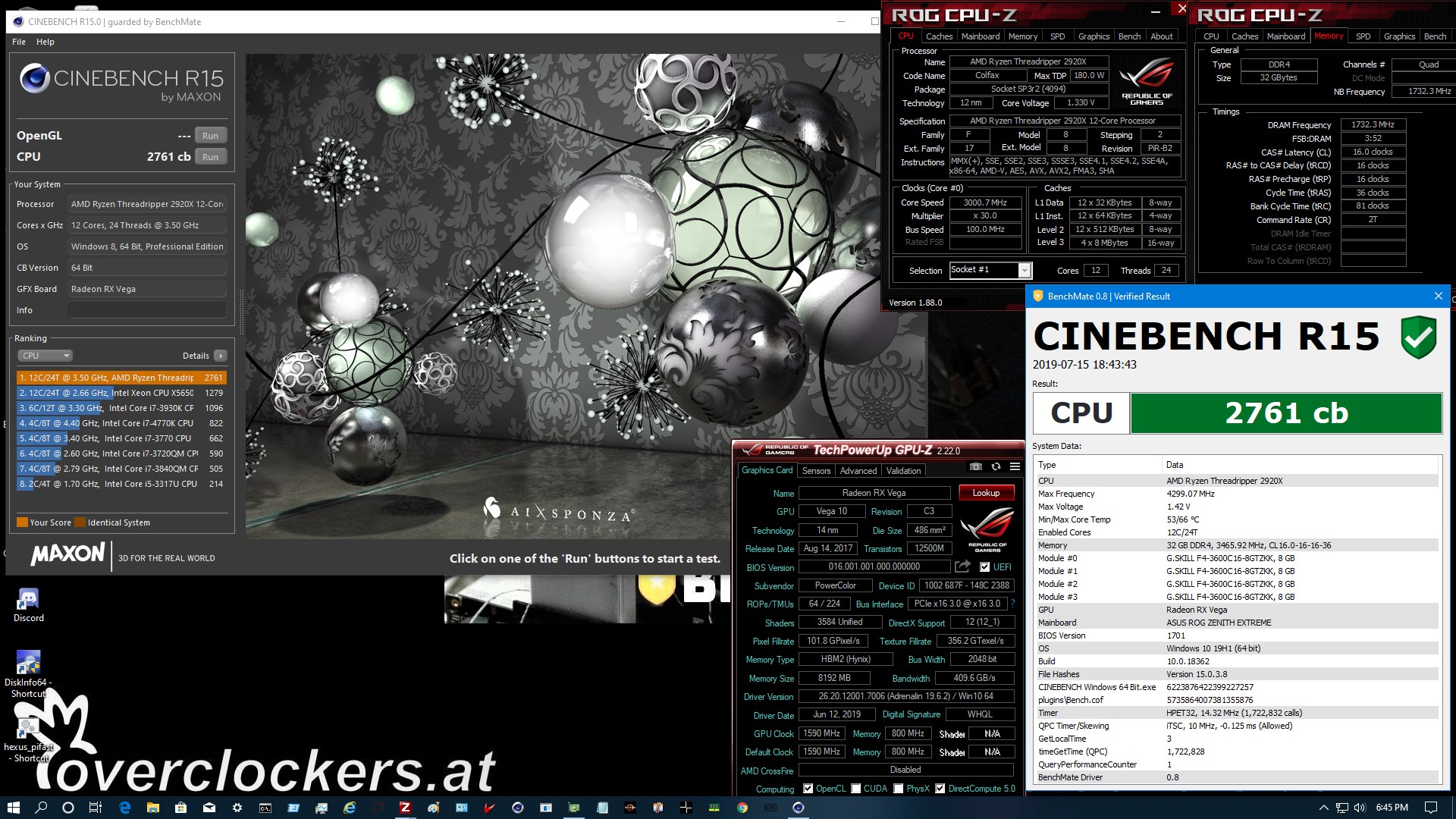
Task: Click the taskbar Search icon
Action: [x=41, y=808]
